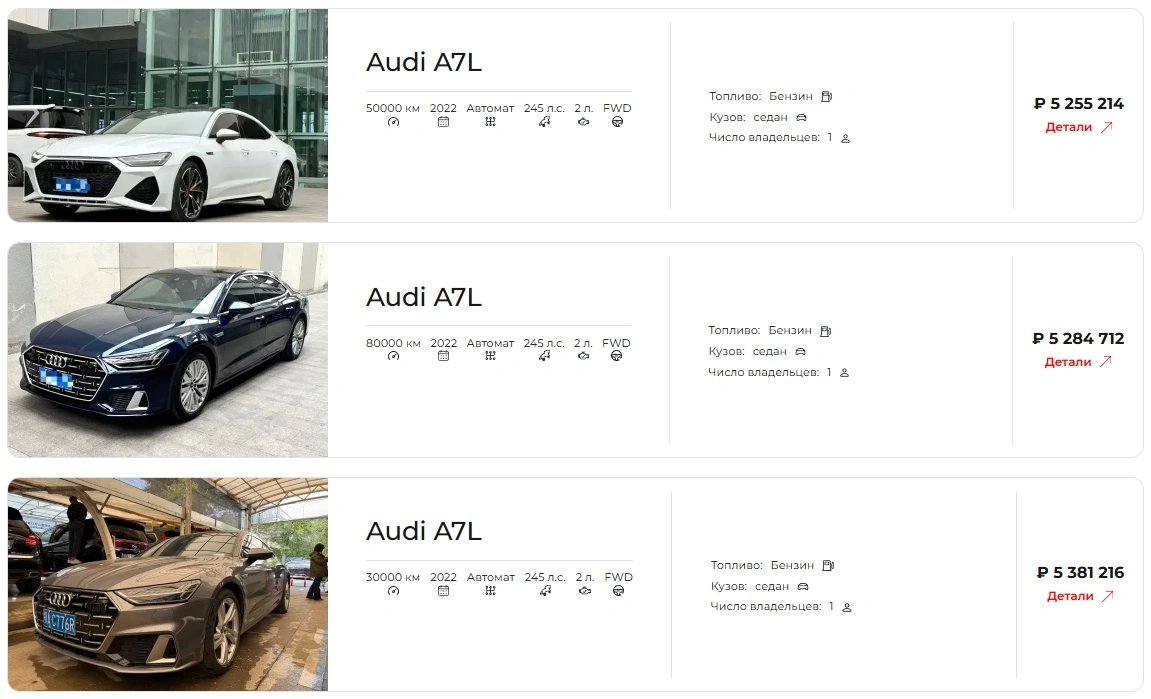This screenshot has width=1151, height=699.
Task: Click the owner person icon in the 30000 км listing
Action: pos(846,607)
